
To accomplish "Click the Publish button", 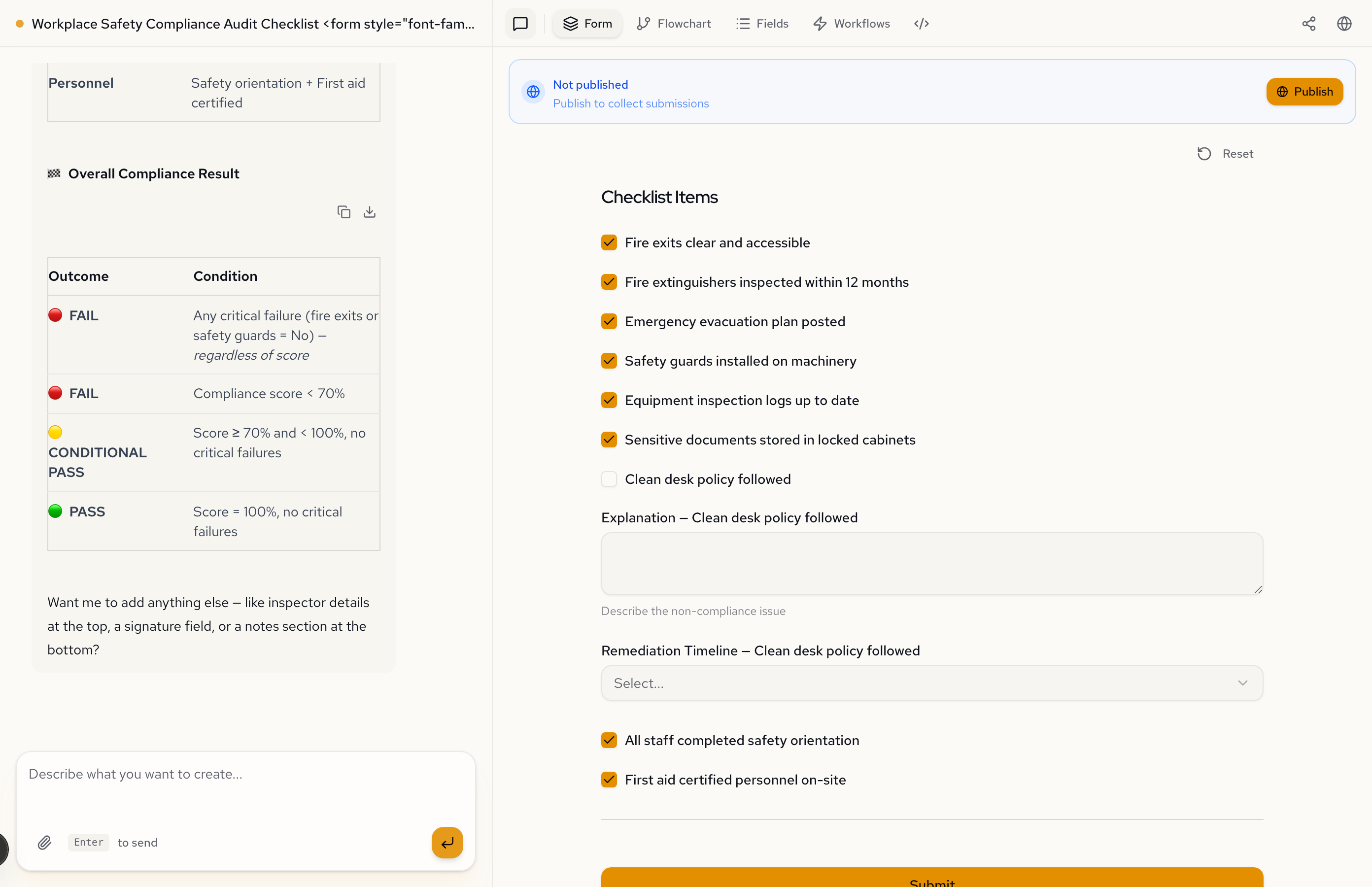I will pyautogui.click(x=1304, y=92).
